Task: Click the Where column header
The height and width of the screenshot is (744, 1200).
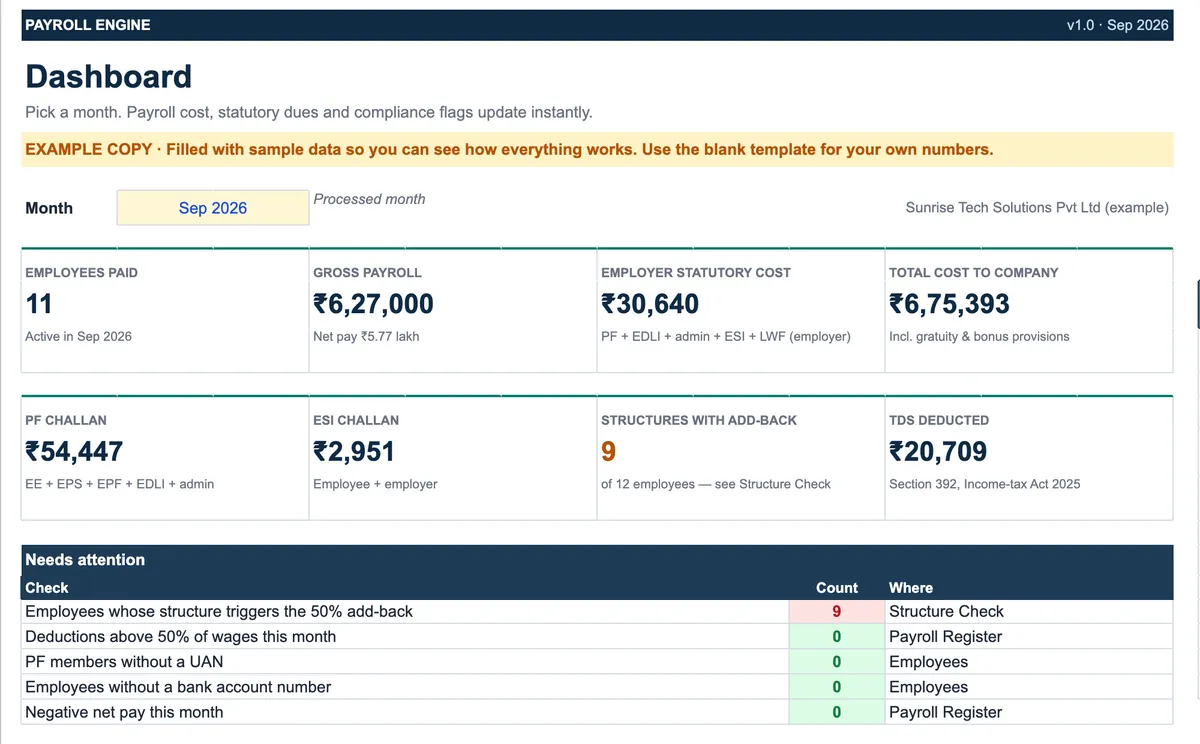Action: [911, 588]
